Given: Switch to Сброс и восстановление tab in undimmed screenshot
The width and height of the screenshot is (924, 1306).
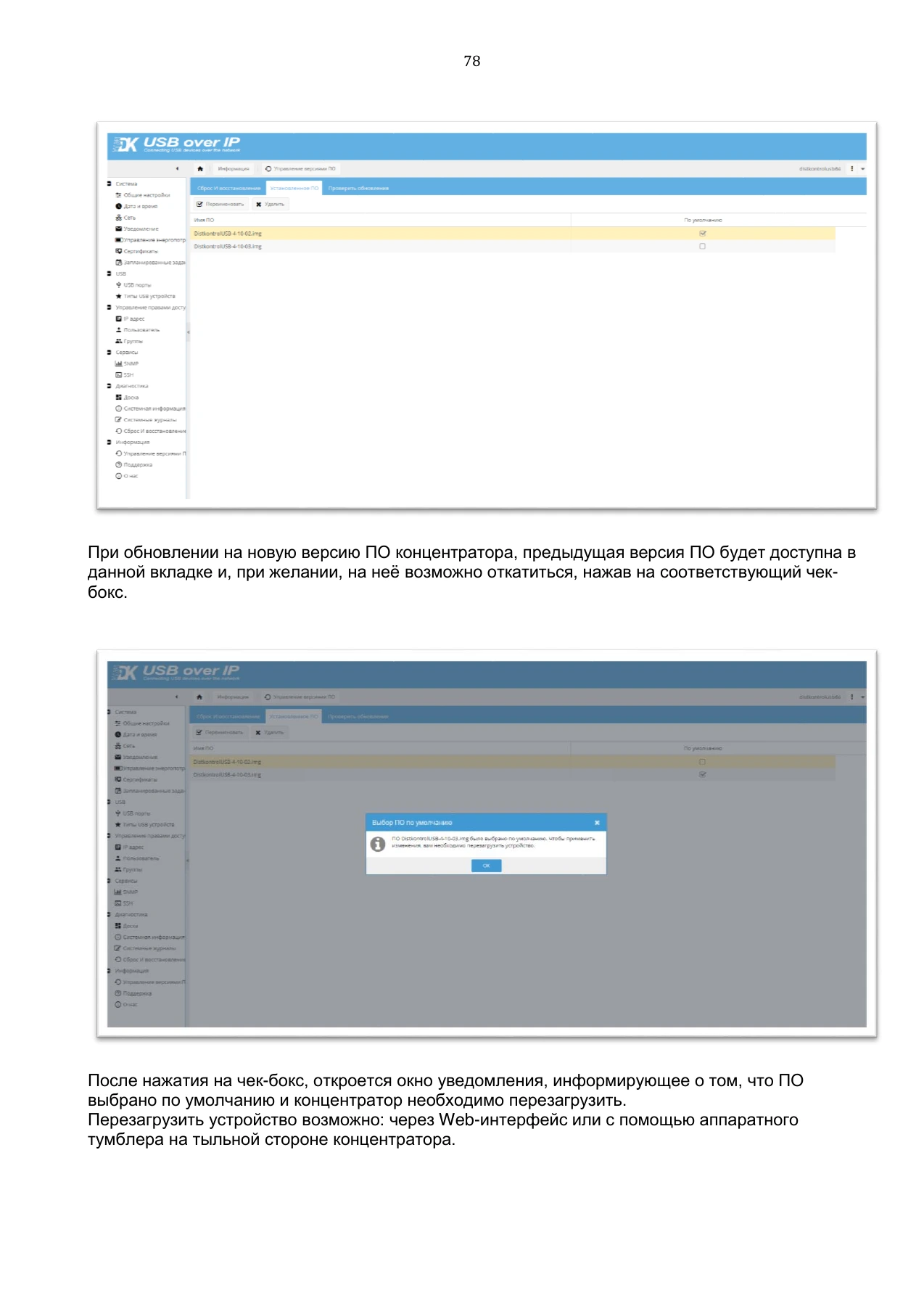Looking at the screenshot, I should point(228,188).
